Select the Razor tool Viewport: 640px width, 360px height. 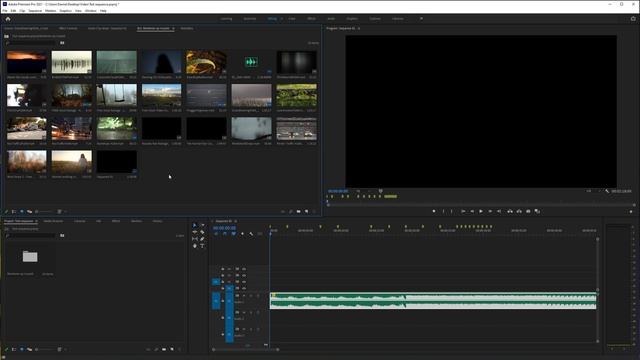click(202, 232)
